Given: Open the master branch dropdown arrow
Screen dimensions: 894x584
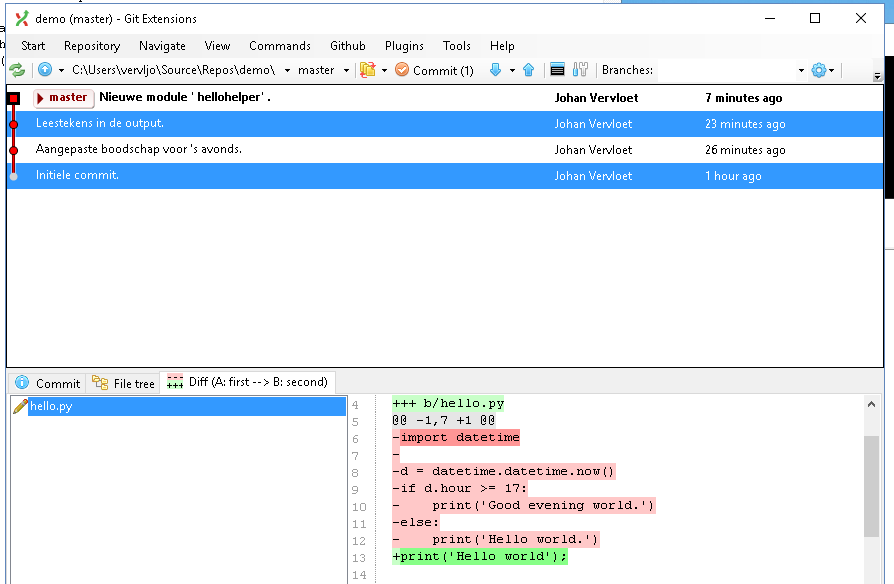Looking at the screenshot, I should click(x=346, y=70).
